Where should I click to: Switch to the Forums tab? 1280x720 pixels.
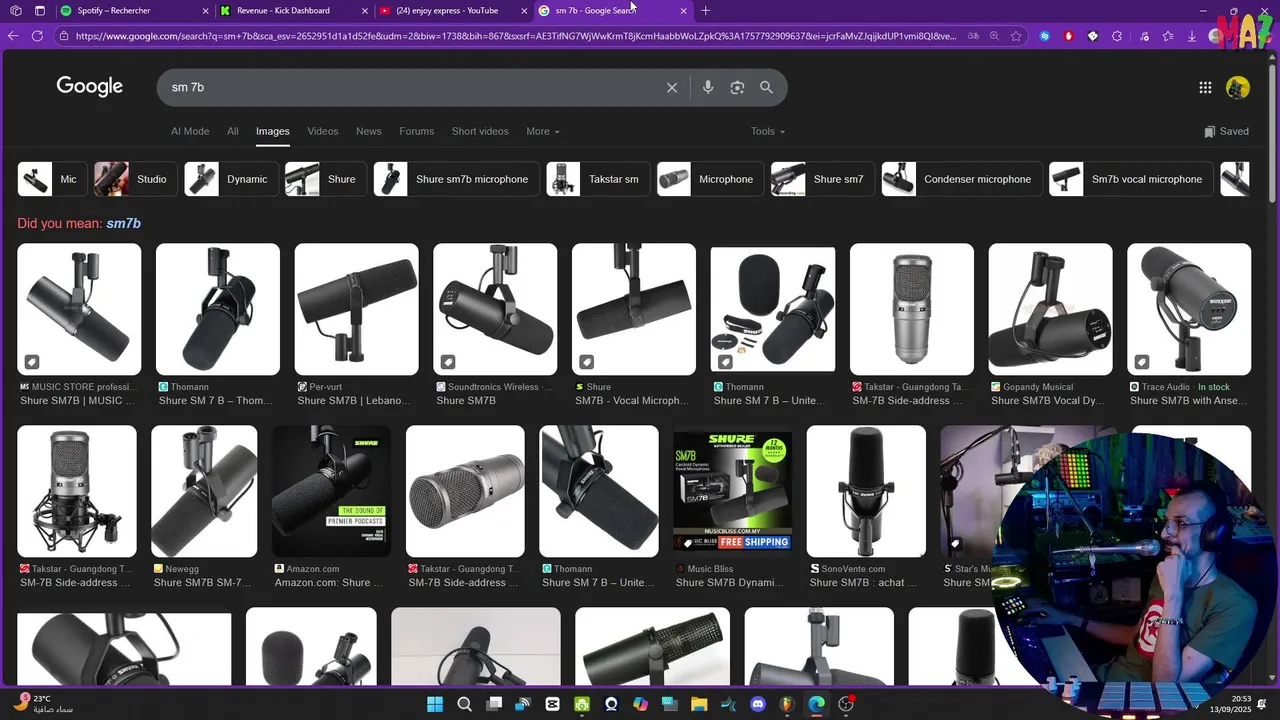coord(417,131)
